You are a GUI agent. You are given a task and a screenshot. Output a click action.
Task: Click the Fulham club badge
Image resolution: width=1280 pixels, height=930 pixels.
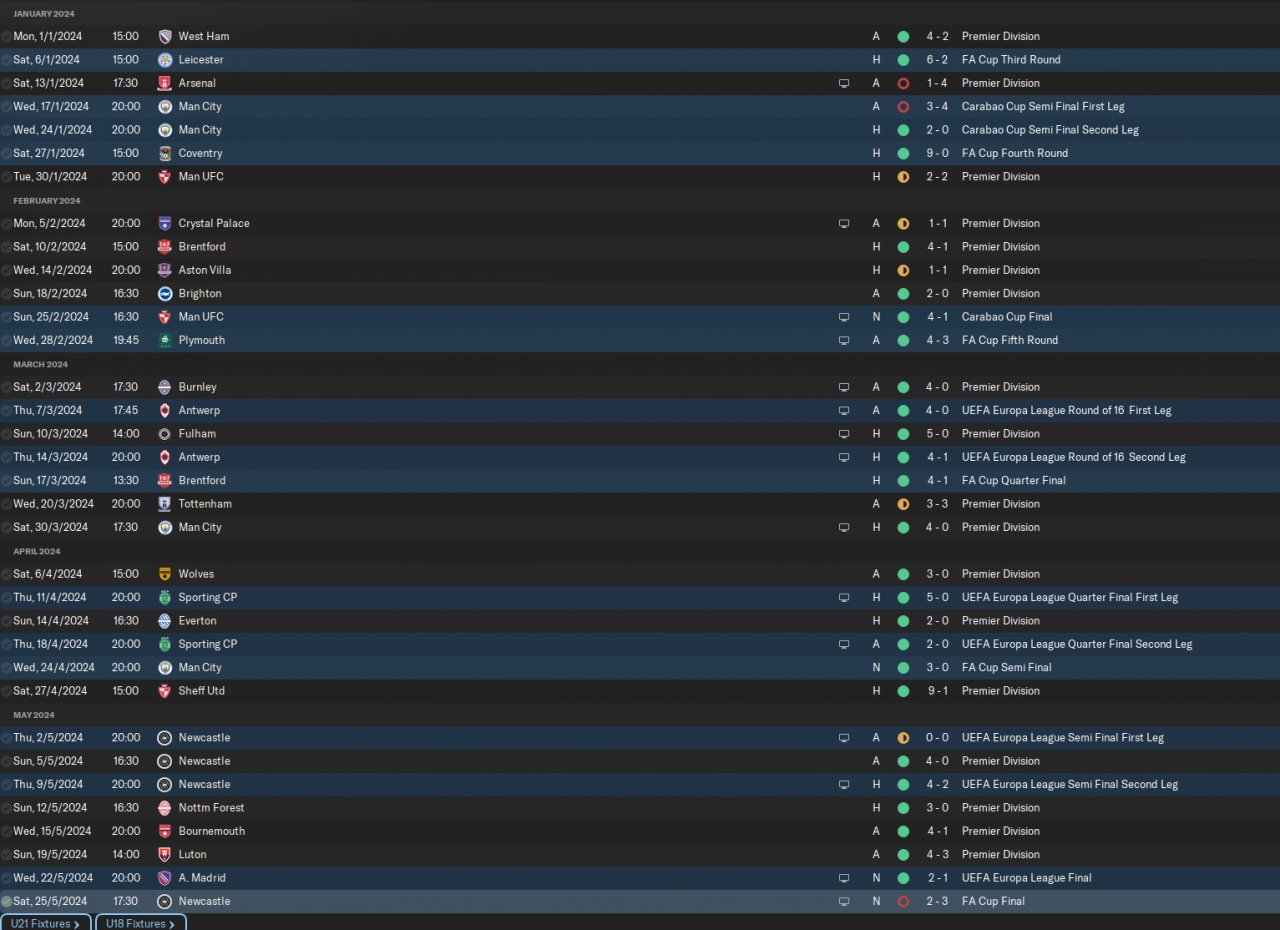[x=165, y=434]
